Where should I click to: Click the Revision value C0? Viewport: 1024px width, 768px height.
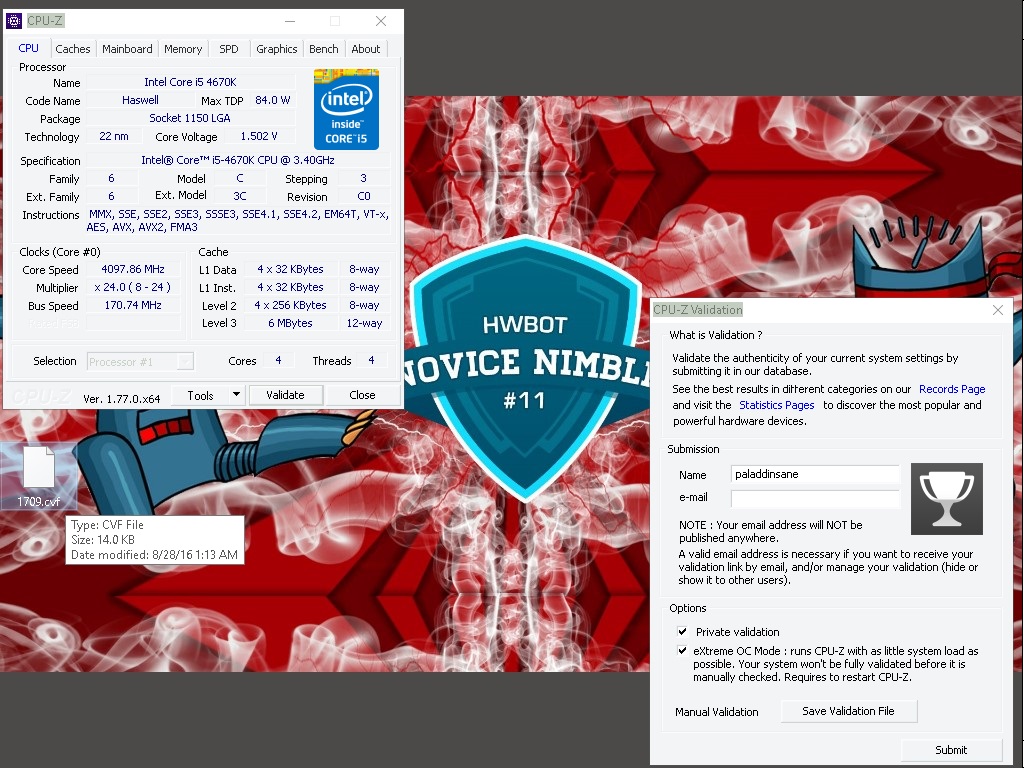(364, 196)
